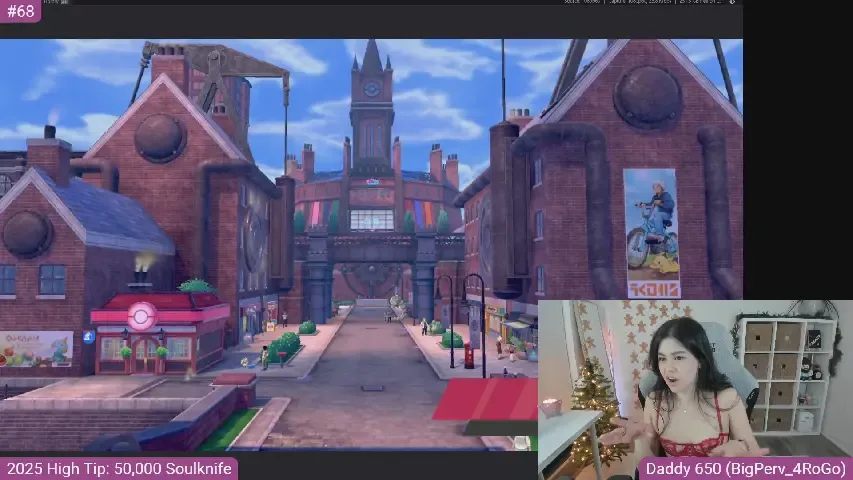Click the red awning at street bottom right
This screenshot has width=853, height=480.
coord(487,399)
